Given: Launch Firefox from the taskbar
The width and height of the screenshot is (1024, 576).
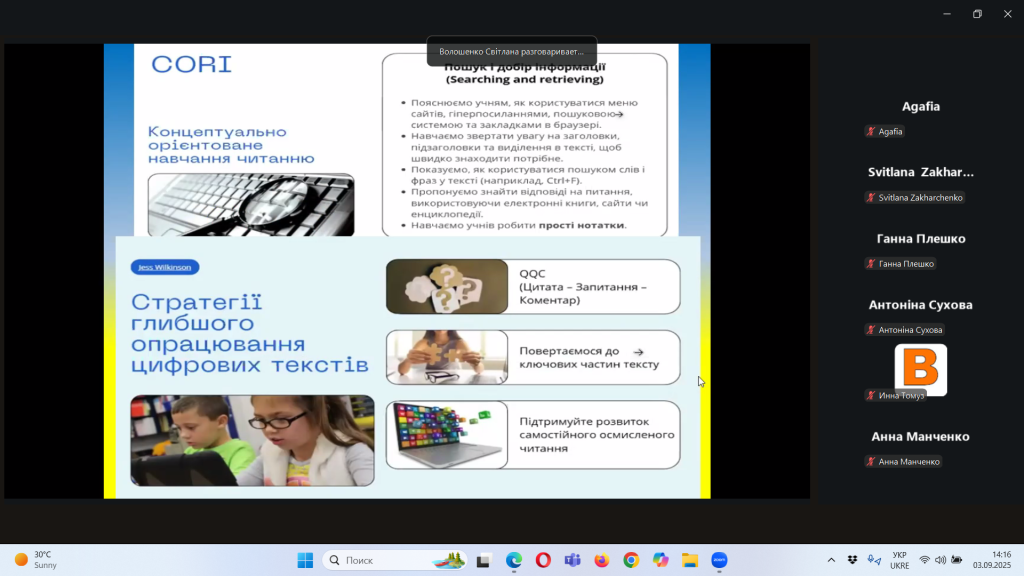Looking at the screenshot, I should tap(601, 560).
